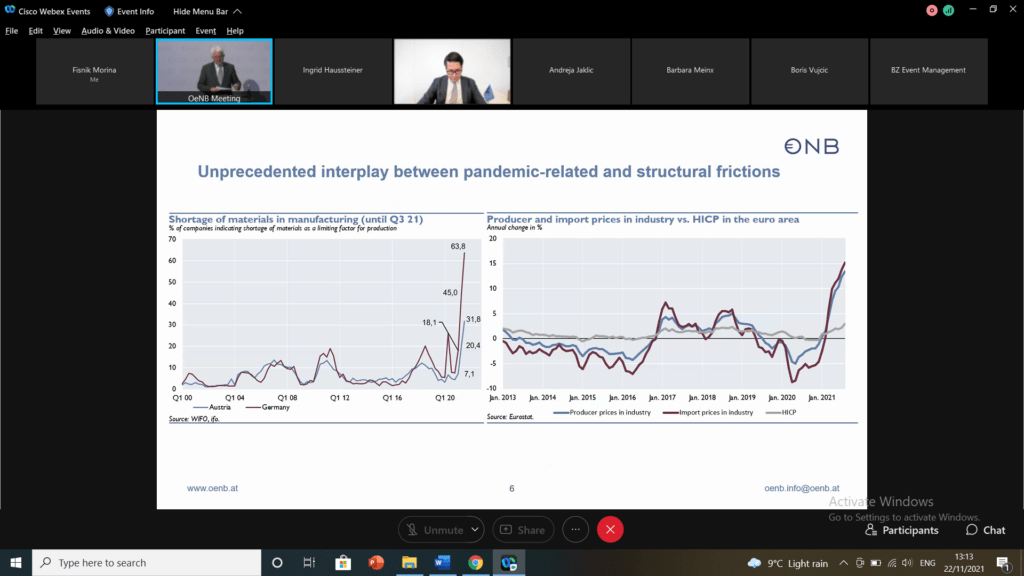Select the video of man in suit
Image resolution: width=1024 pixels, height=576 pixels.
coord(452,71)
